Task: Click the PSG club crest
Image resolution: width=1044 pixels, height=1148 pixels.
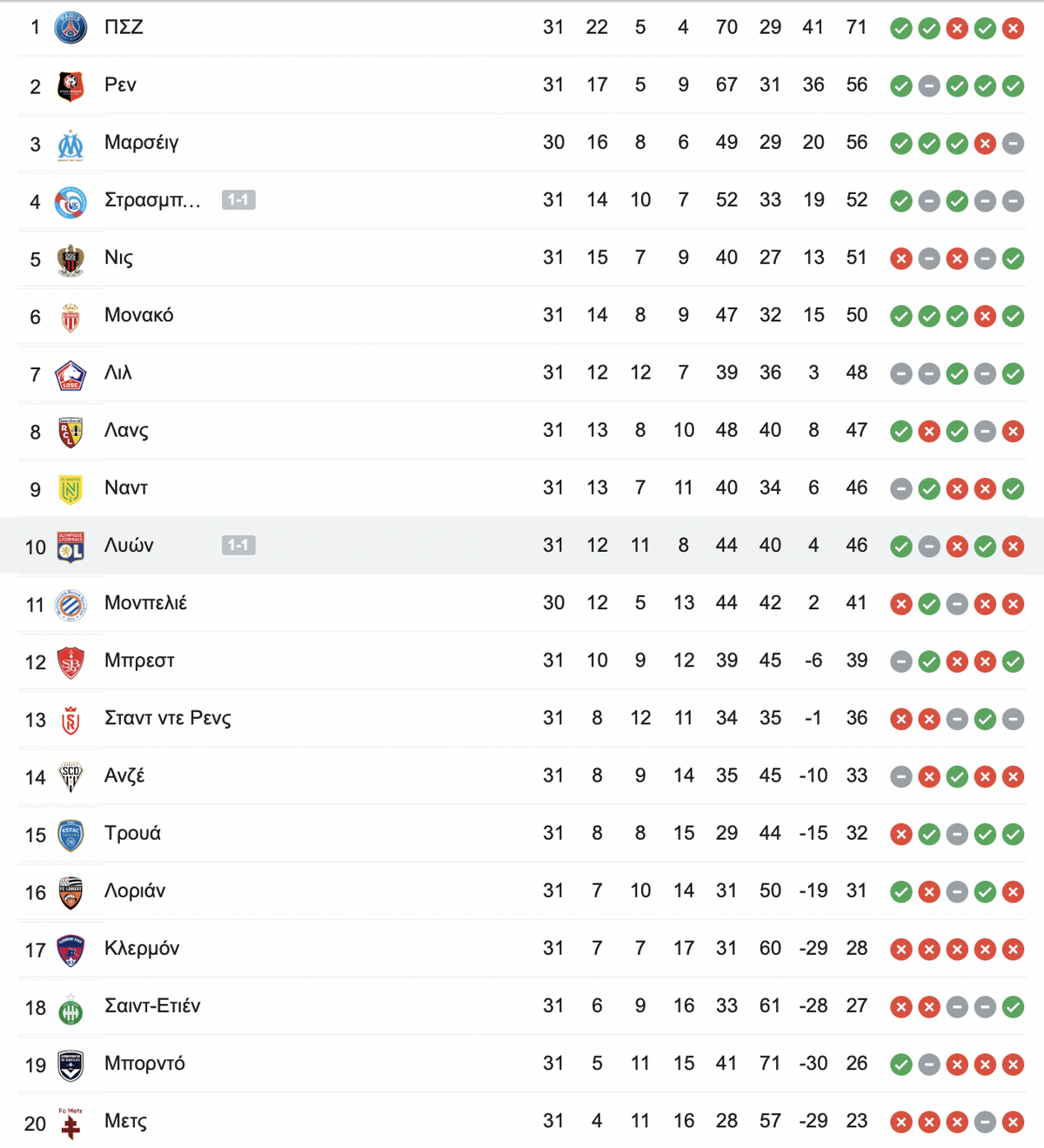Action: (70, 28)
